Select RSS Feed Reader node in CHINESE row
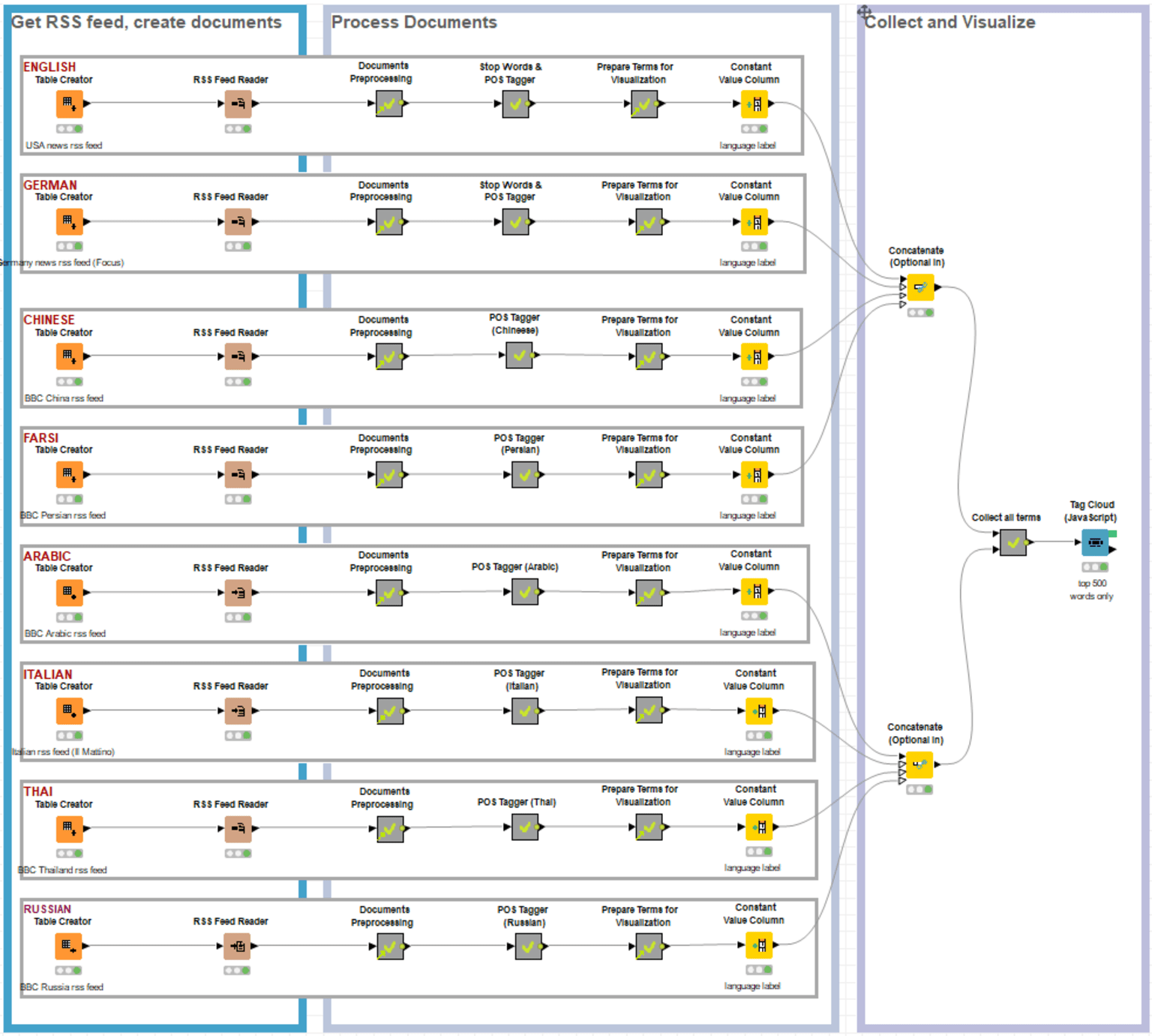Screen dimensions: 1152x1036 point(238,356)
